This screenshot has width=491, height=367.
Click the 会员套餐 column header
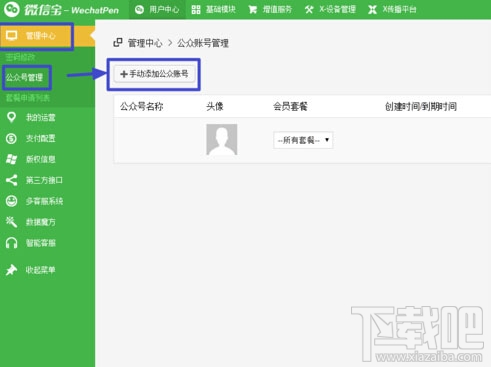point(290,107)
